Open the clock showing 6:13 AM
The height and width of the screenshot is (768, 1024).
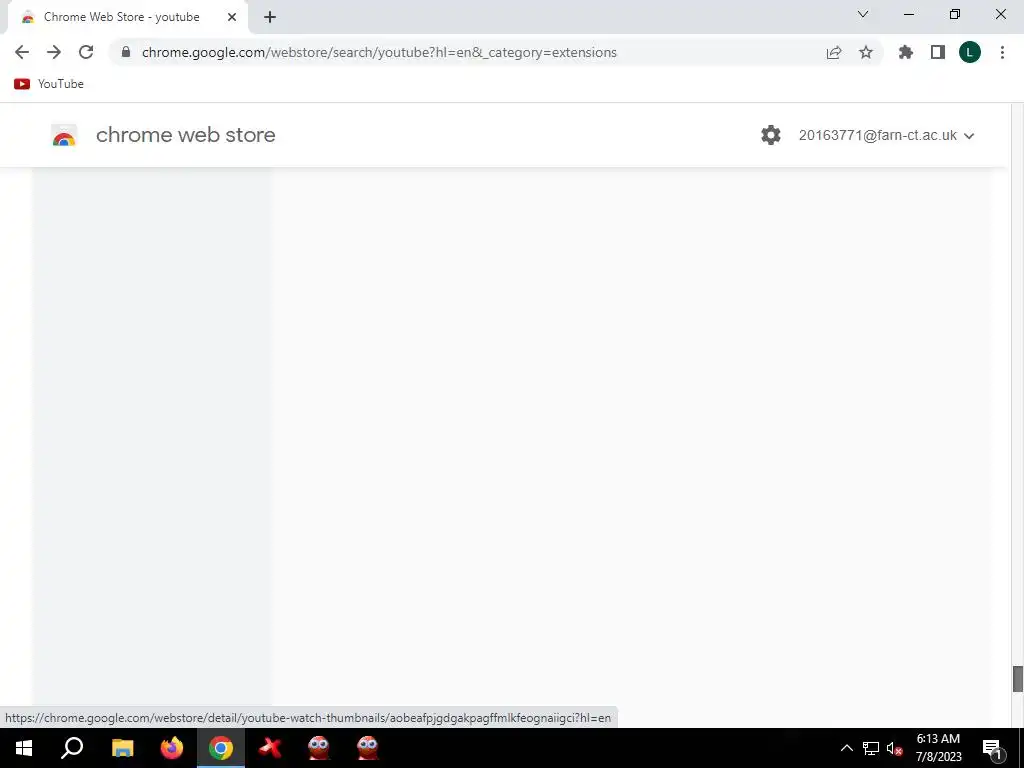point(938,748)
